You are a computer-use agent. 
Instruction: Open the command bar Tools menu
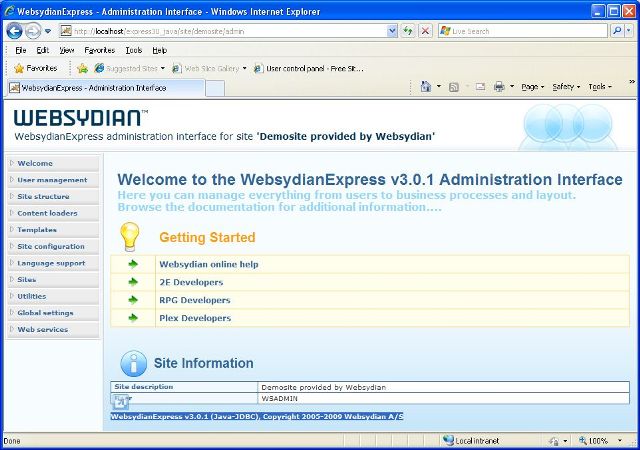pos(600,87)
